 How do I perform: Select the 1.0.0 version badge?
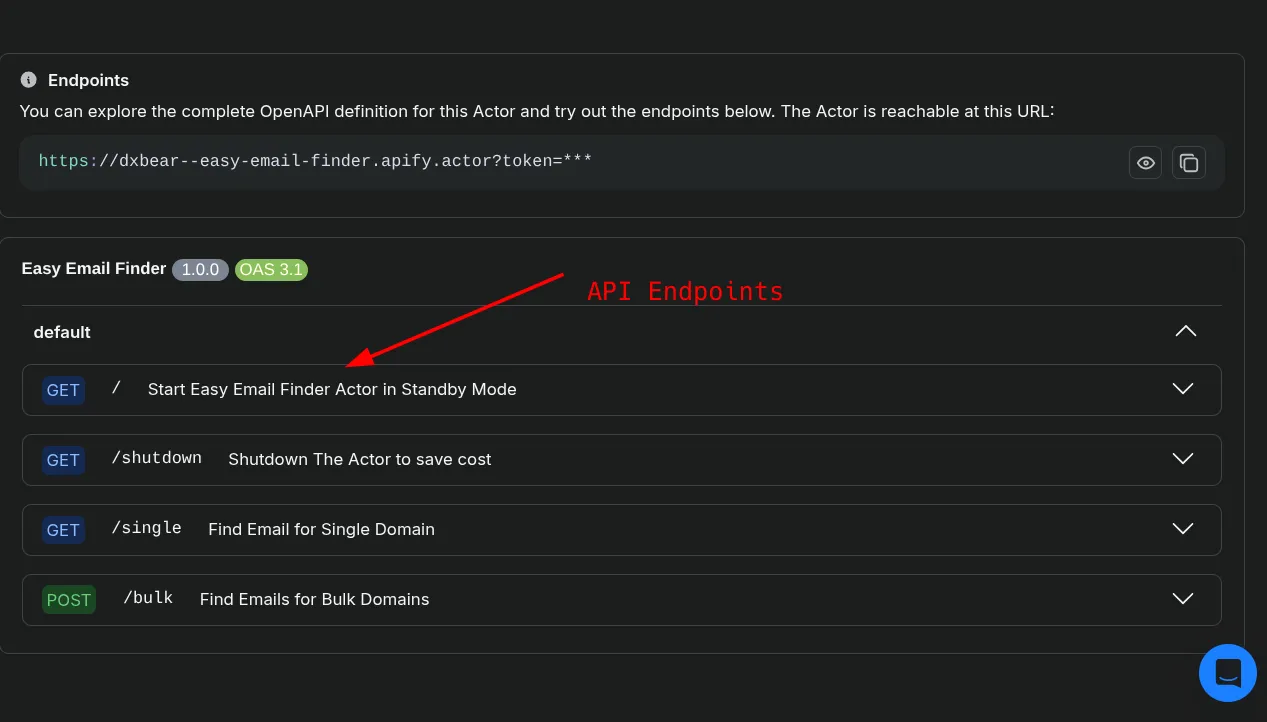point(200,269)
